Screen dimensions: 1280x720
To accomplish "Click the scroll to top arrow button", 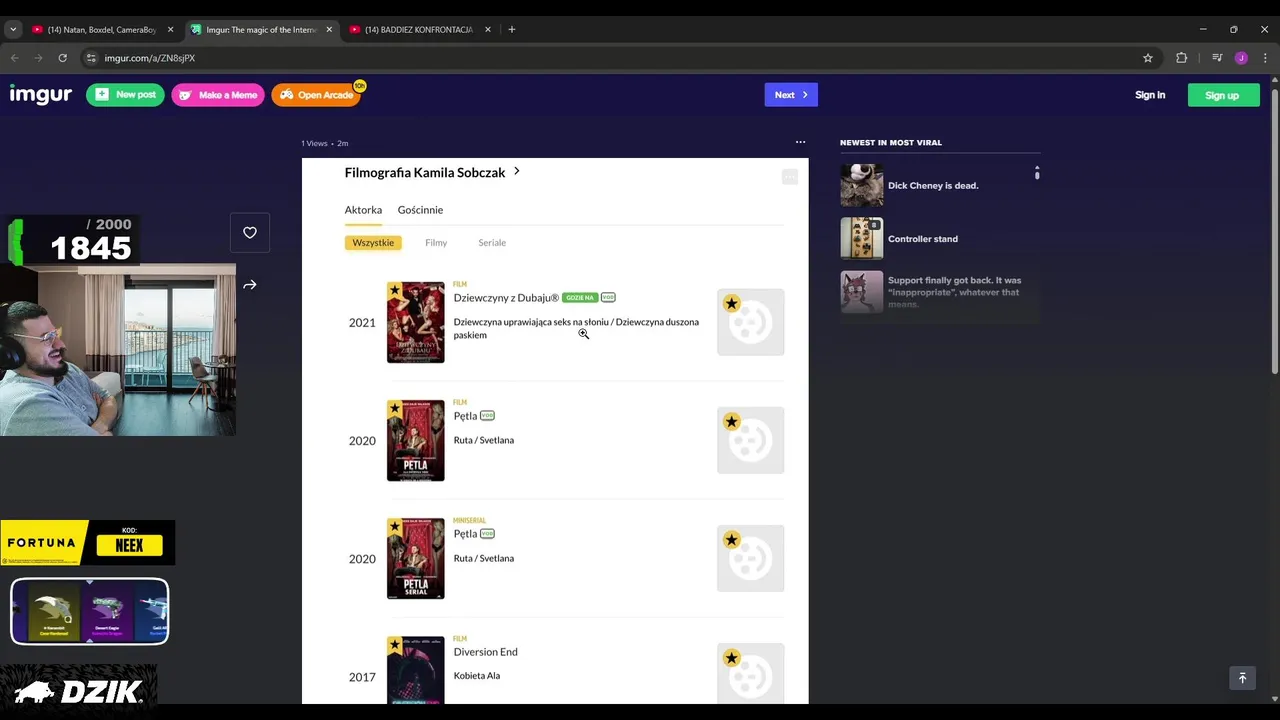I will tap(1242, 678).
